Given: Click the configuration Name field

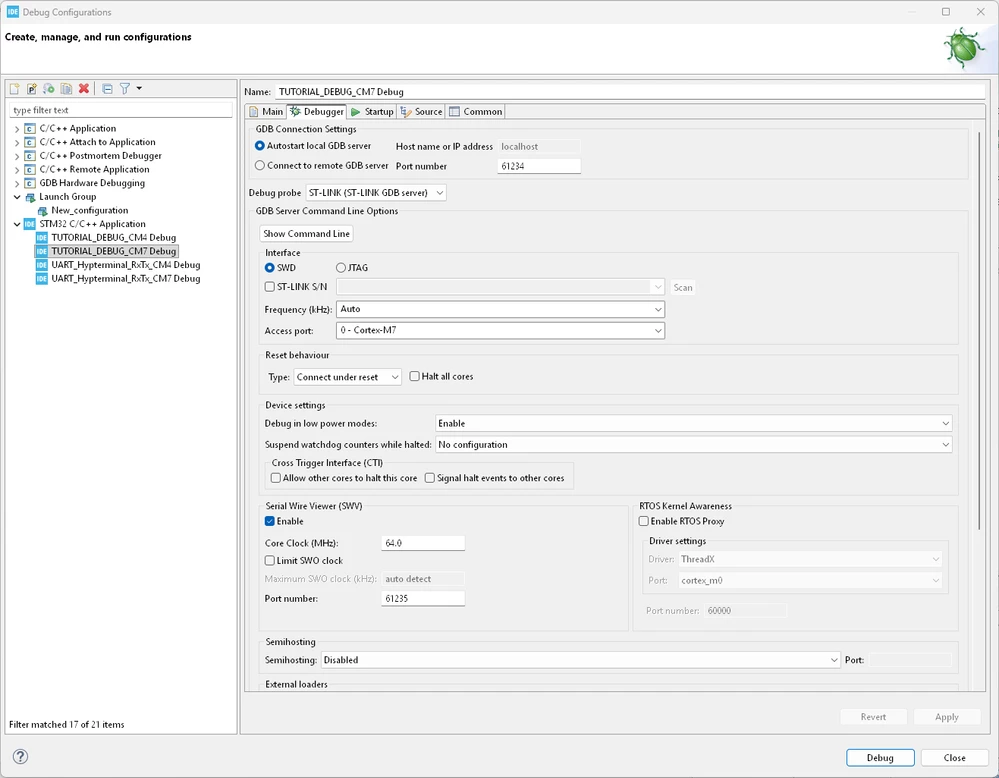Looking at the screenshot, I should click(x=630, y=92).
